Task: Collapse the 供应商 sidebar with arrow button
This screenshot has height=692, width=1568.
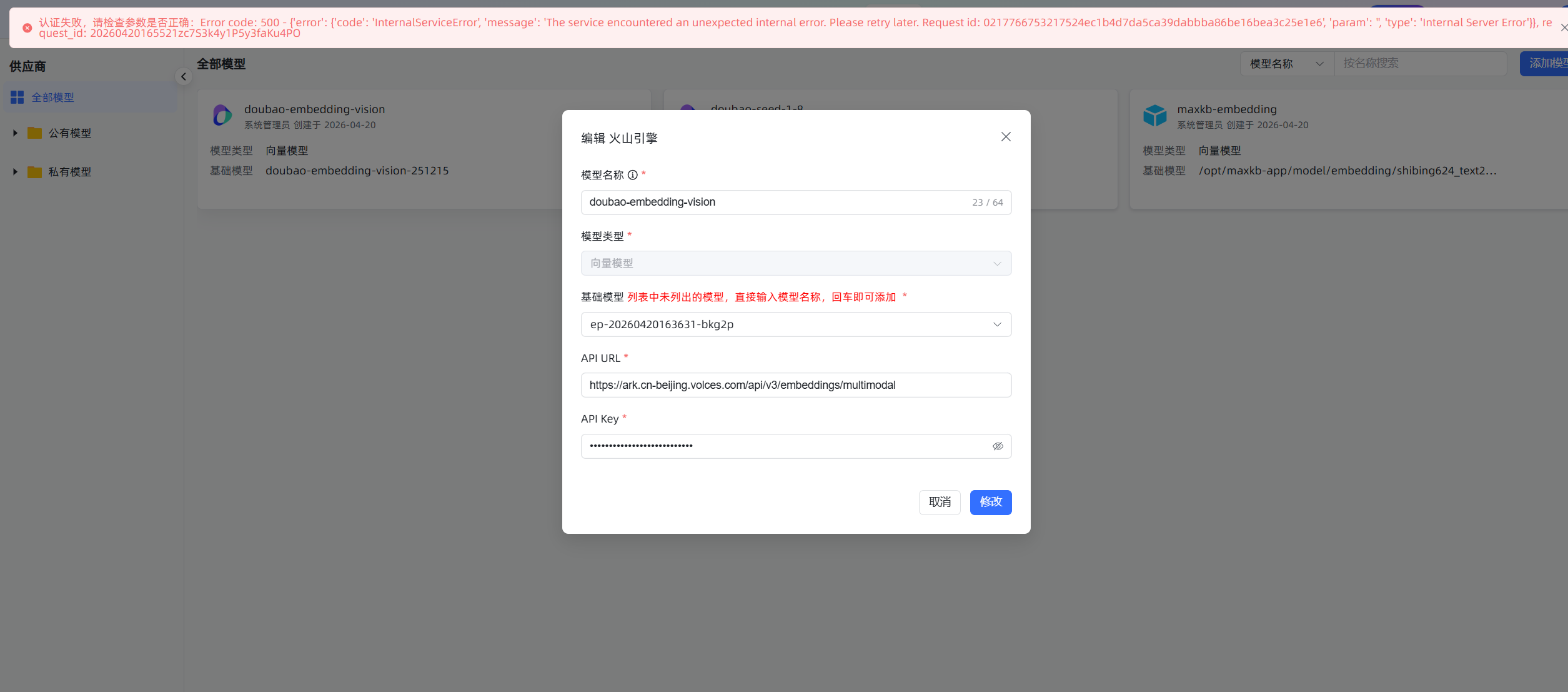Action: coord(184,77)
